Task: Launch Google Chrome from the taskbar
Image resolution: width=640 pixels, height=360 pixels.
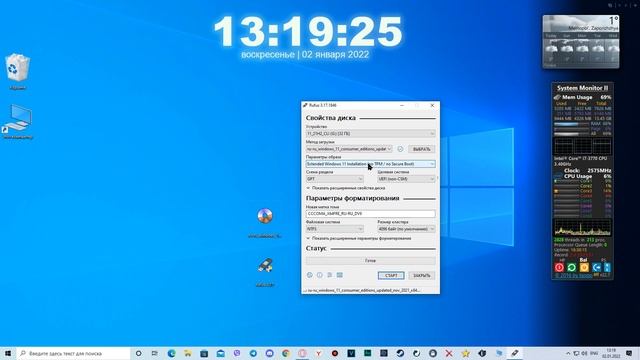Action: (x=286, y=353)
